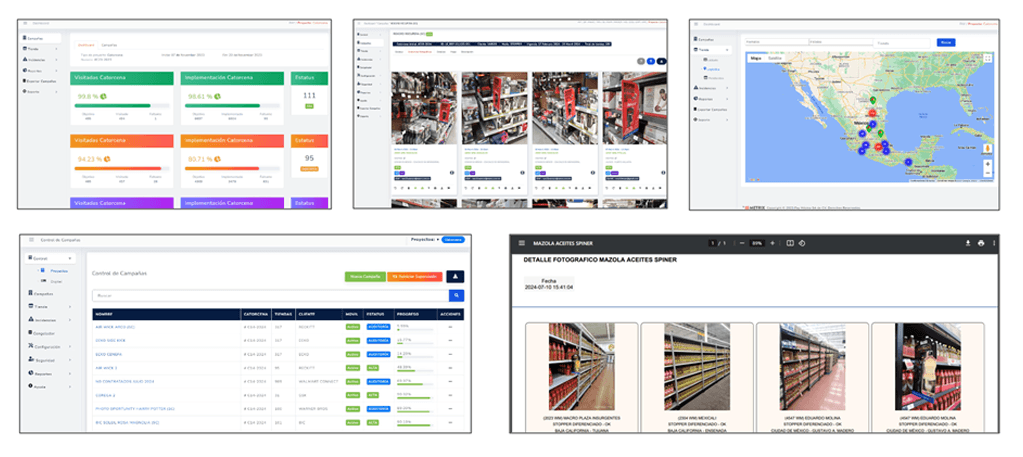The height and width of the screenshot is (457, 1023).
Task: Open the AIR WICK ARCO campaign link
Action: click(114, 326)
